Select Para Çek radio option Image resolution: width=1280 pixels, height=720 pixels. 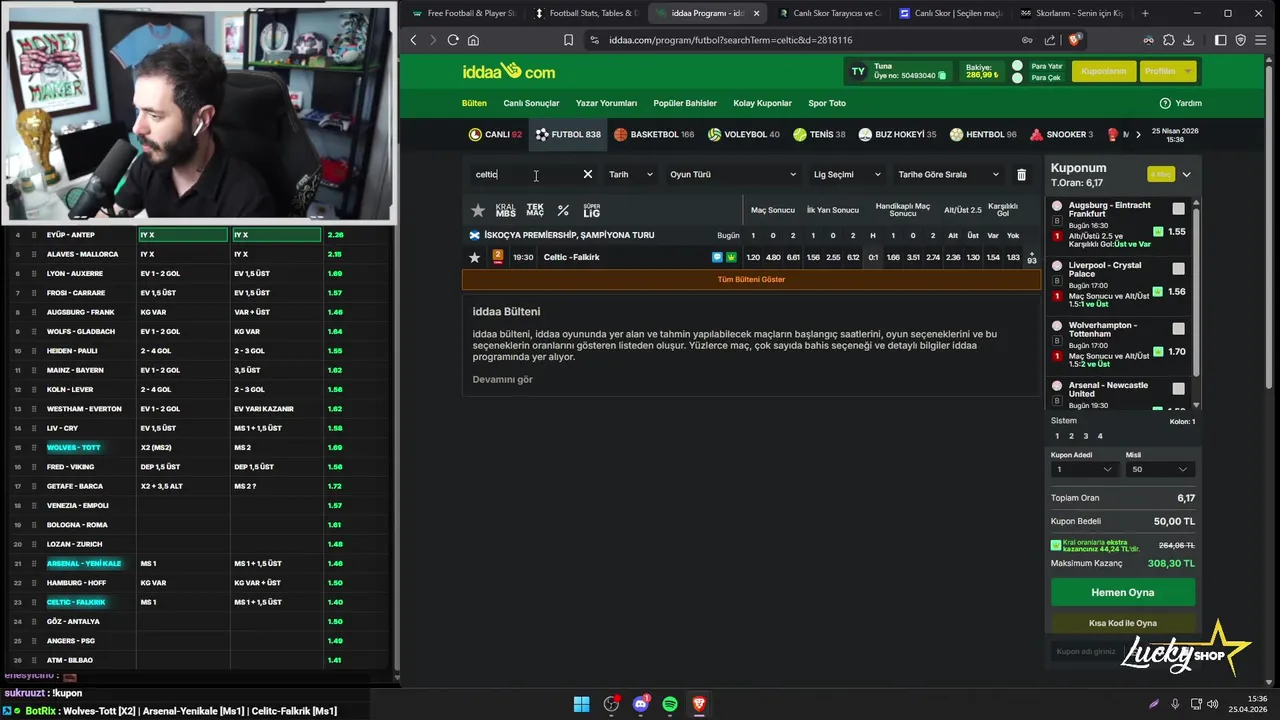click(1018, 78)
